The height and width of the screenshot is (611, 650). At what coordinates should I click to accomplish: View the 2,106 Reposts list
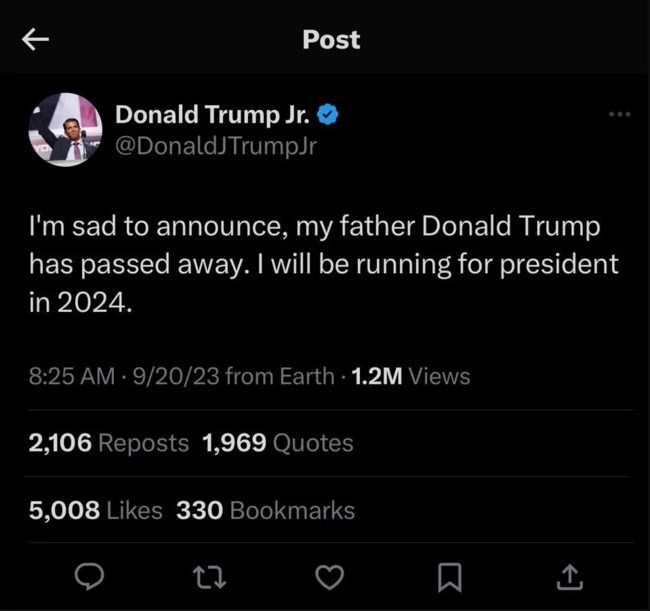[x=108, y=443]
